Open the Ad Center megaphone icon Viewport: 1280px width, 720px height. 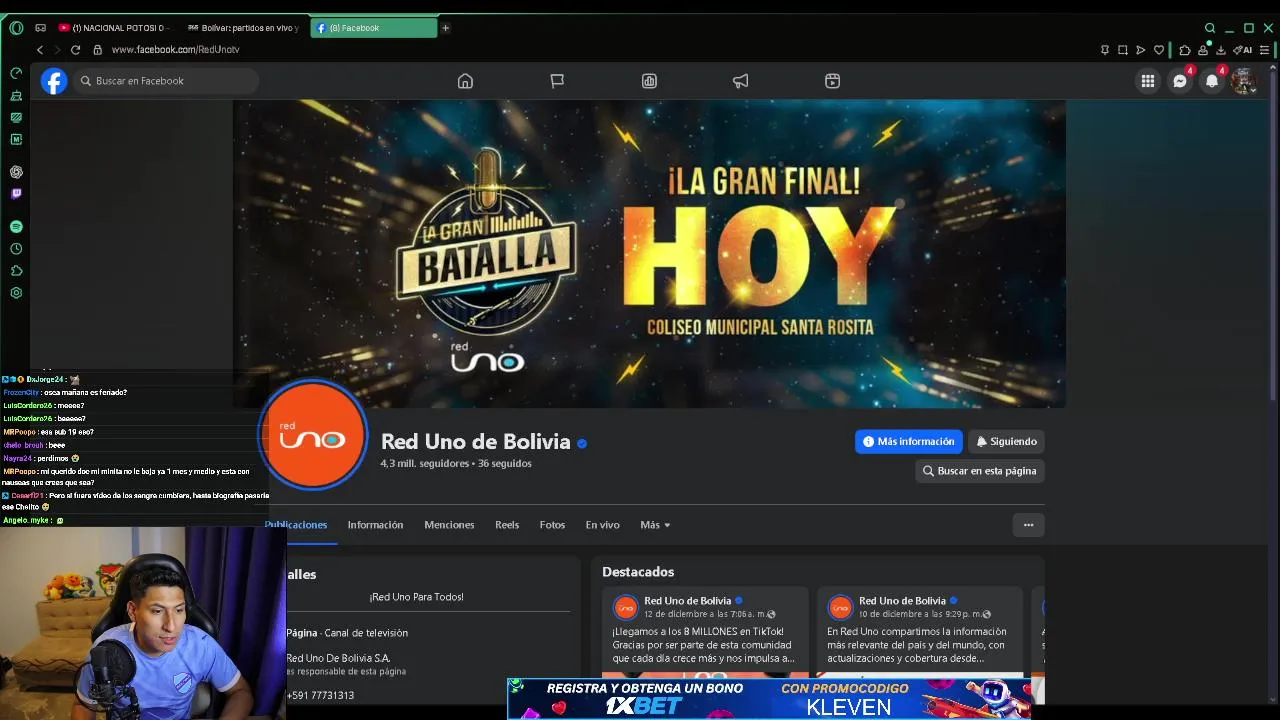[x=740, y=81]
